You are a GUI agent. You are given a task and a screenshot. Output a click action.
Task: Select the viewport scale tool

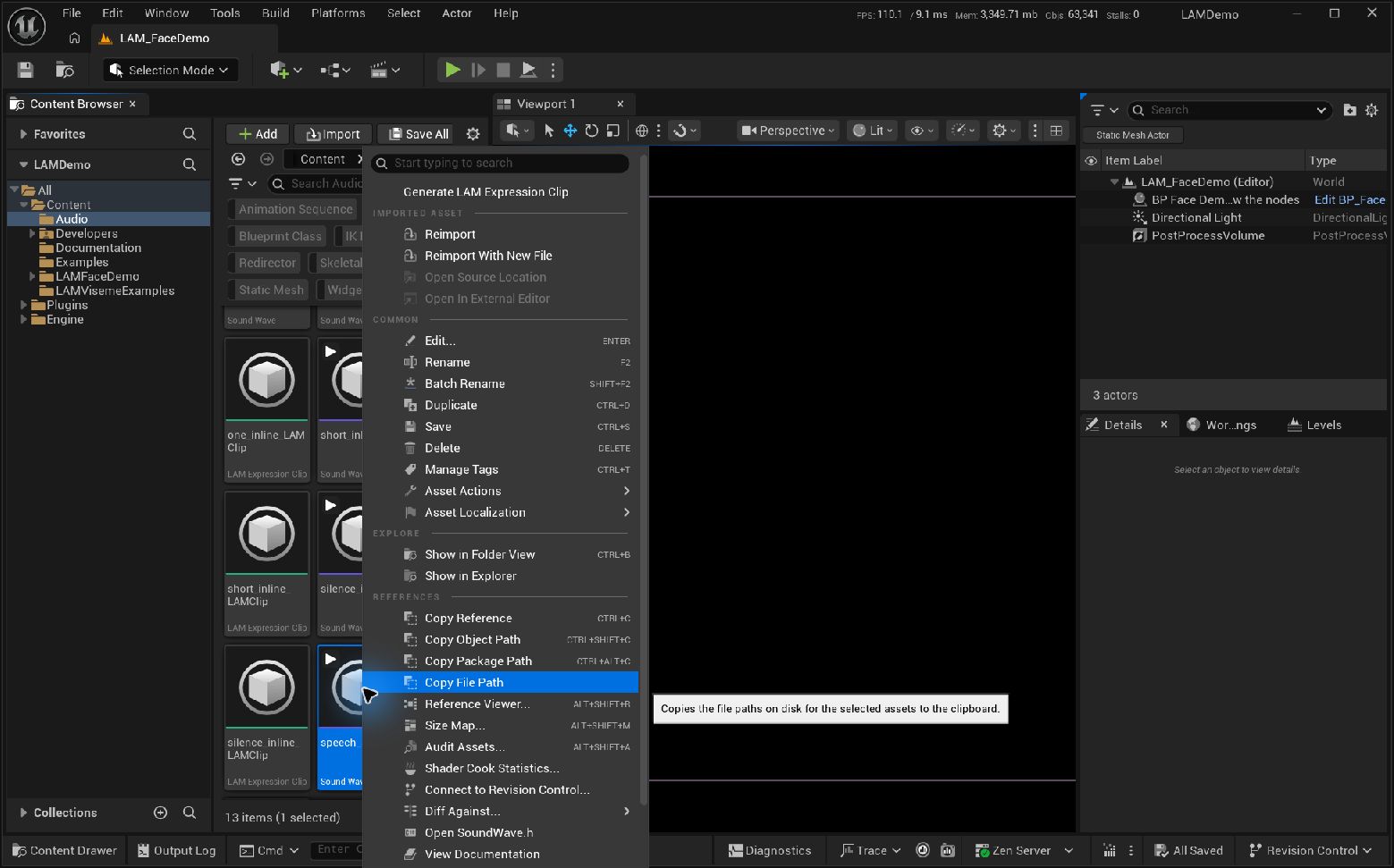[613, 131]
